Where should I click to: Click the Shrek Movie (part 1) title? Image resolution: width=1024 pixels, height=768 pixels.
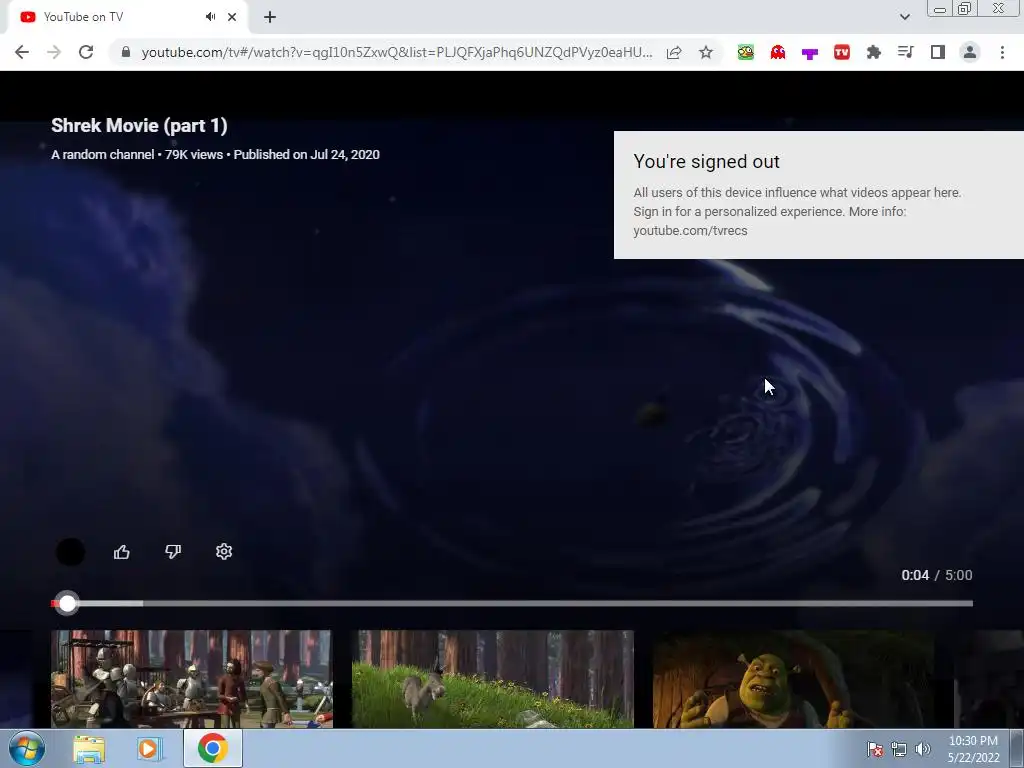coord(139,125)
